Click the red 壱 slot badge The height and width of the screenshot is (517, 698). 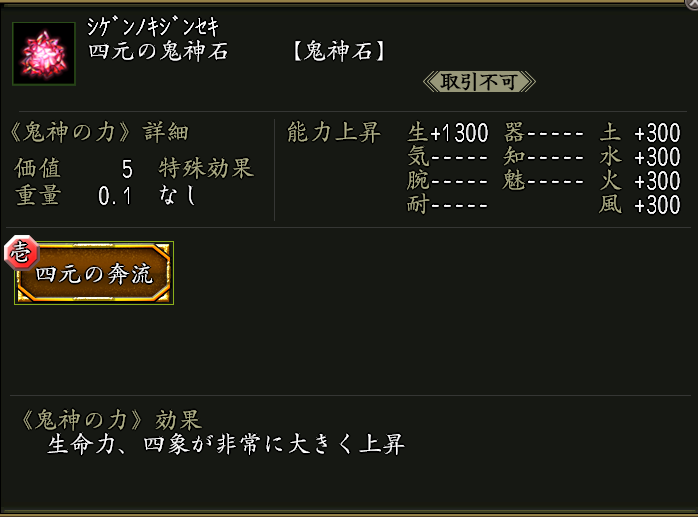[19, 252]
